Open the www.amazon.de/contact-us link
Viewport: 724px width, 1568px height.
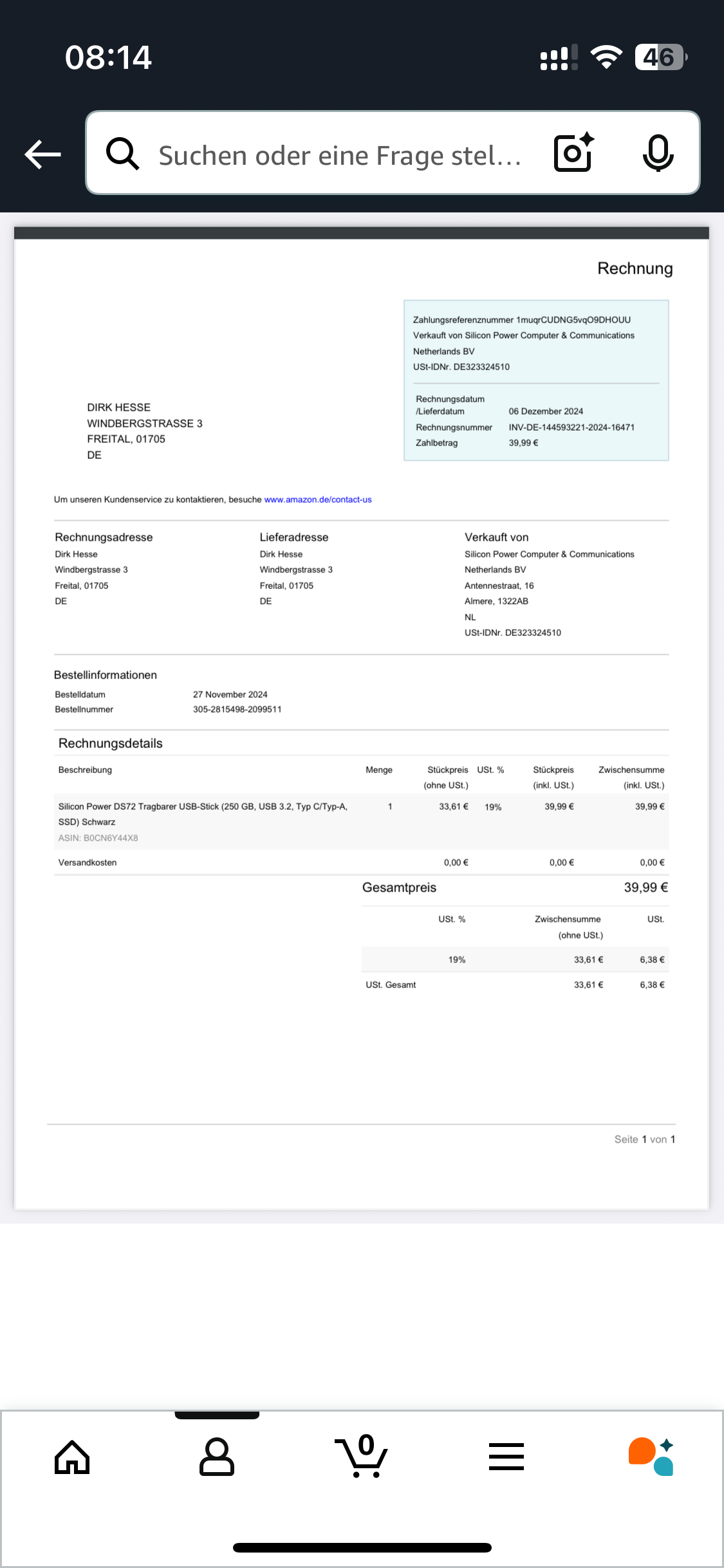click(318, 499)
